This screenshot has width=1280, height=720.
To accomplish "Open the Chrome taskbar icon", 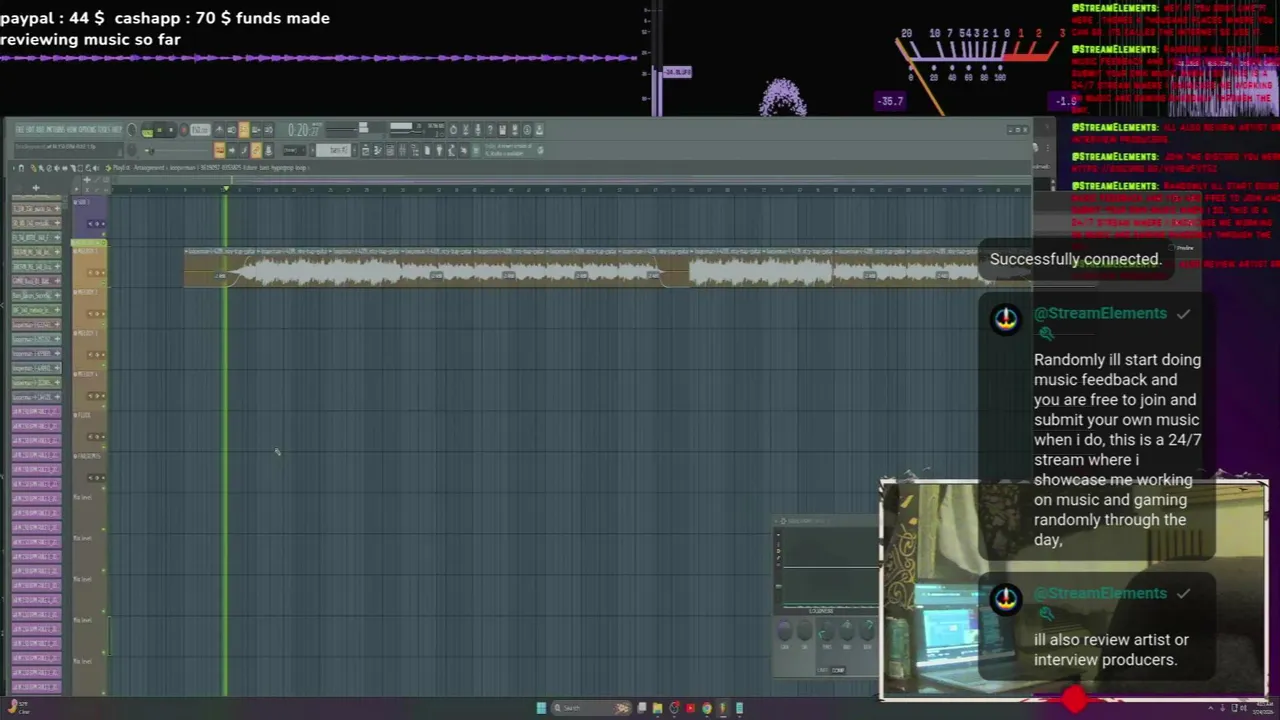I will tap(707, 708).
